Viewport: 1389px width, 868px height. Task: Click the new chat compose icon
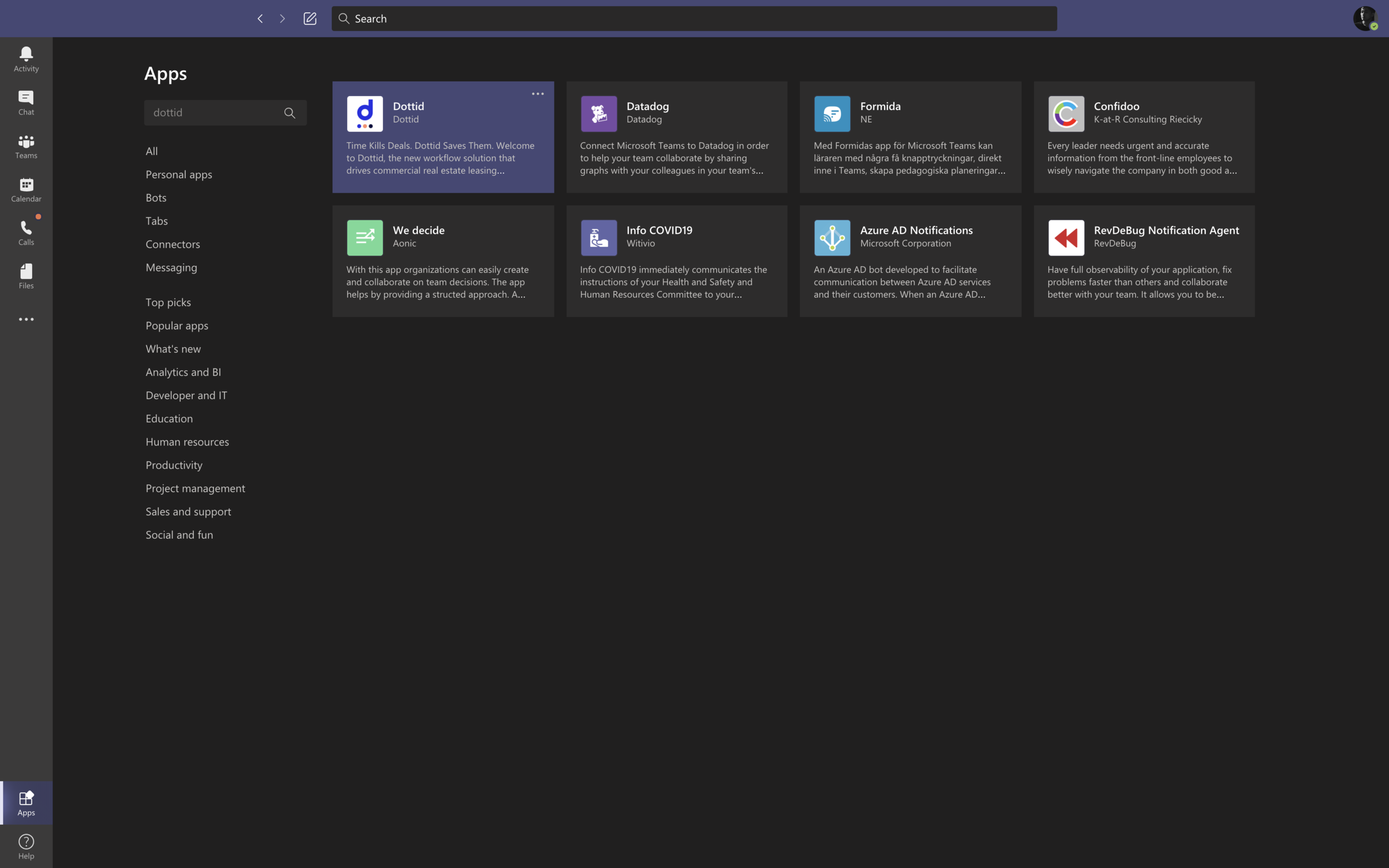309,18
